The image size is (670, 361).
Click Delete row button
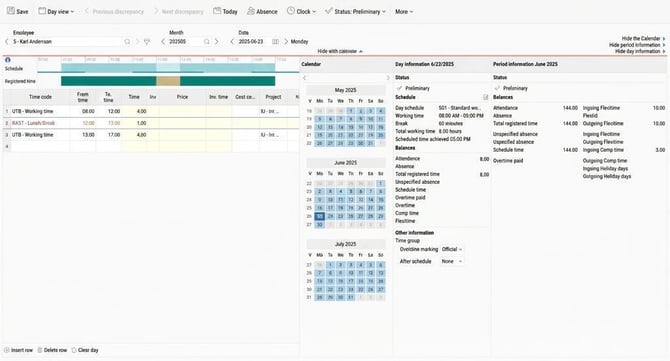(x=52, y=350)
